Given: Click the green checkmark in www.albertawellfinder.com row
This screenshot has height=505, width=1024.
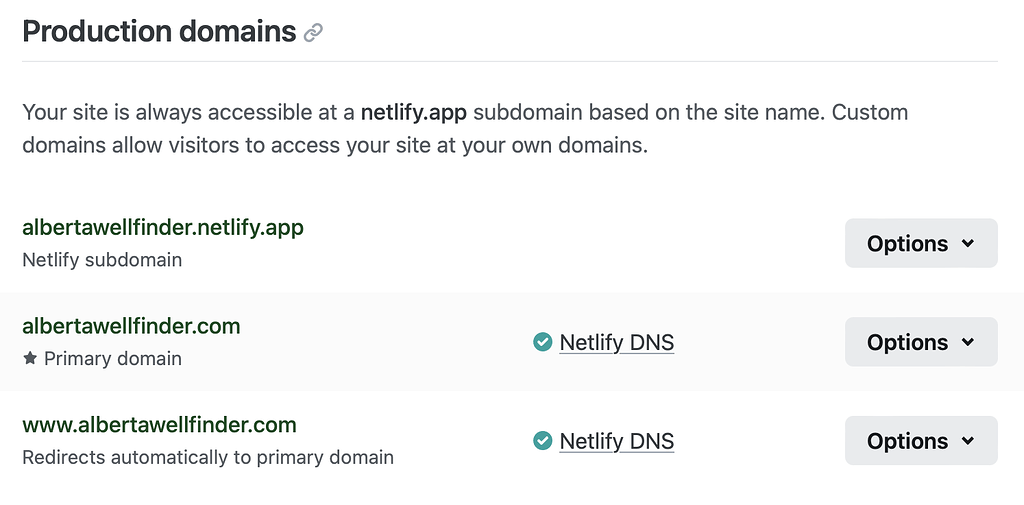Looking at the screenshot, I should pyautogui.click(x=543, y=441).
